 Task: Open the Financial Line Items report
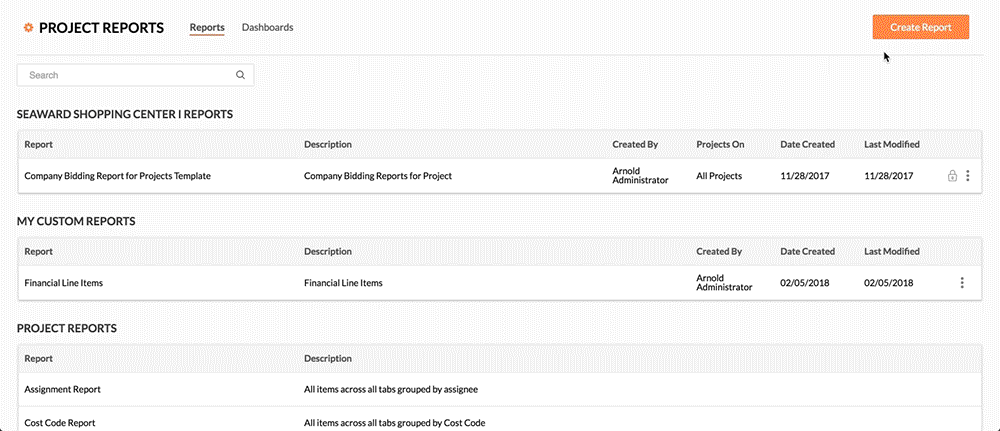click(63, 283)
